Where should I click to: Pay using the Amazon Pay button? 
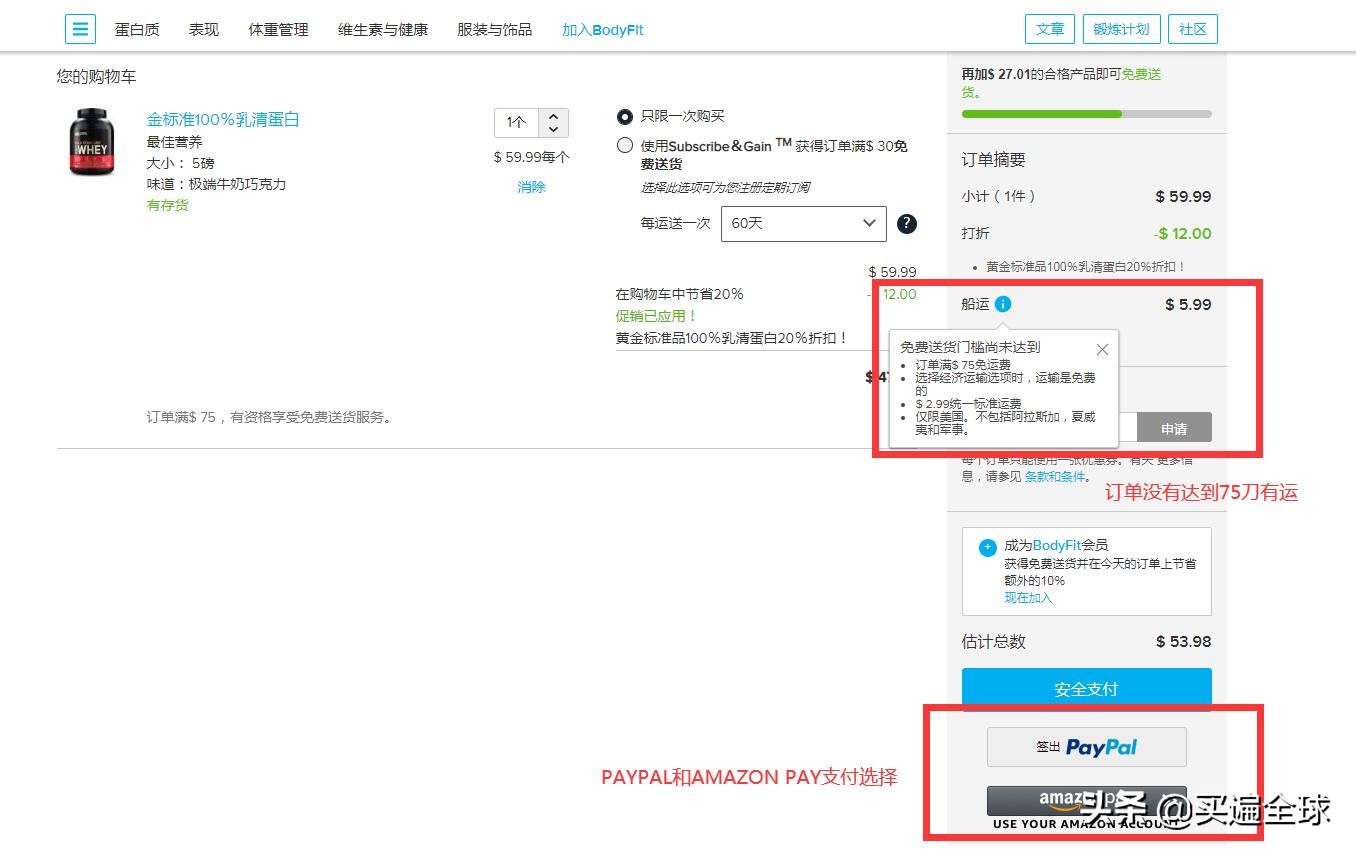pos(1086,801)
